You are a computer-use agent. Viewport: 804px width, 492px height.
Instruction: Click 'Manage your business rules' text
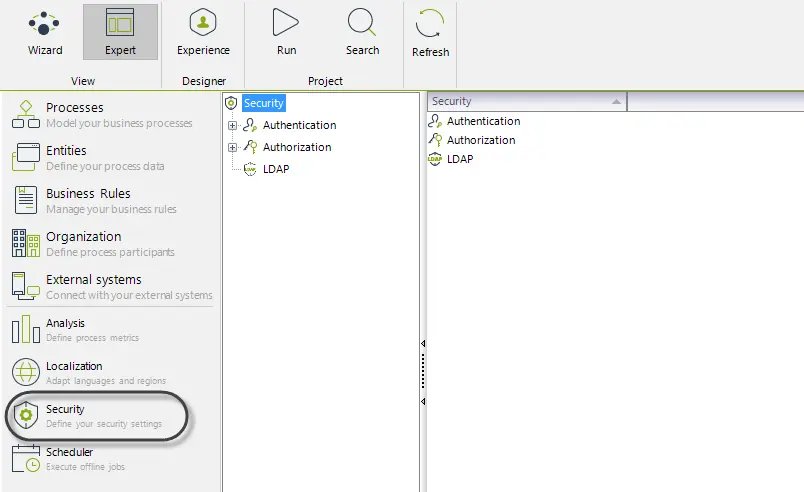pyautogui.click(x=111, y=209)
